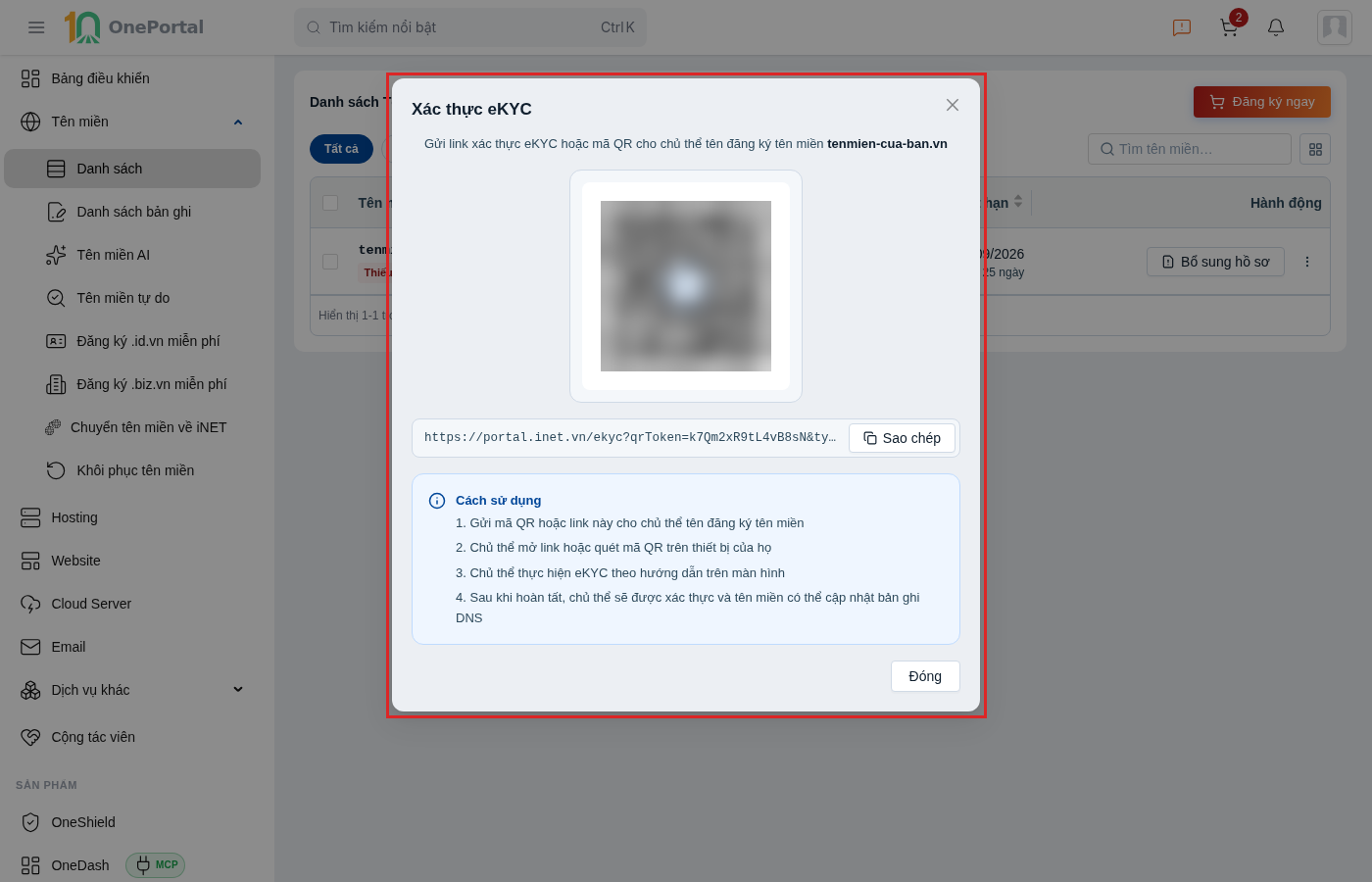Click the Tên miền AI sparkle icon
The image size is (1372, 882).
[x=56, y=255]
